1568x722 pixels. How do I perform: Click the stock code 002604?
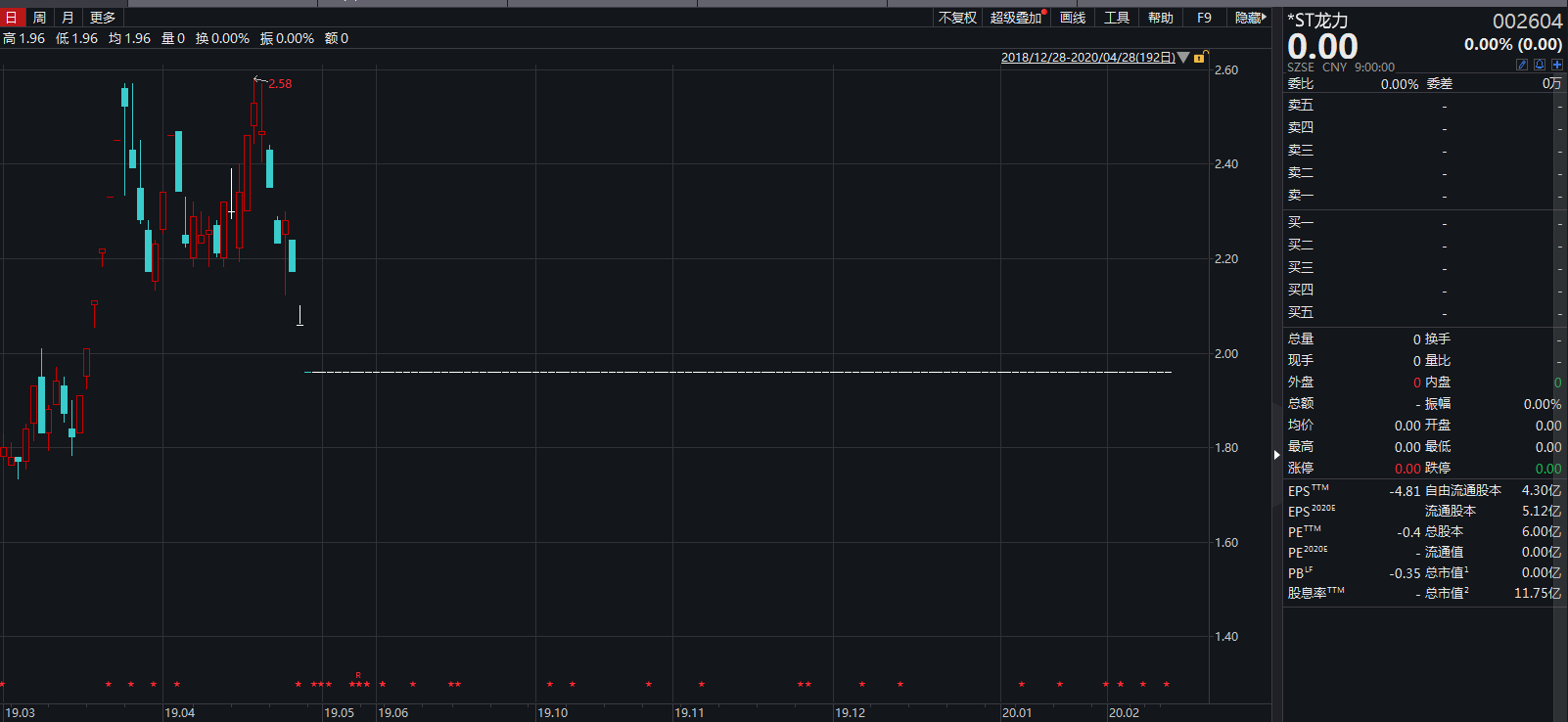(x=1527, y=22)
